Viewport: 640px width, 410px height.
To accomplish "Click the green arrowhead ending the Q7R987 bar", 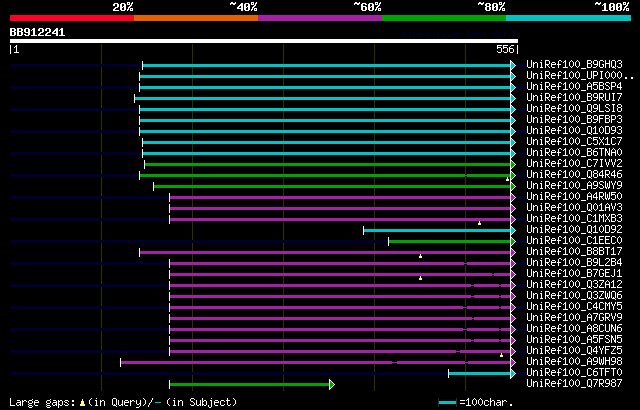I will click(x=332, y=384).
